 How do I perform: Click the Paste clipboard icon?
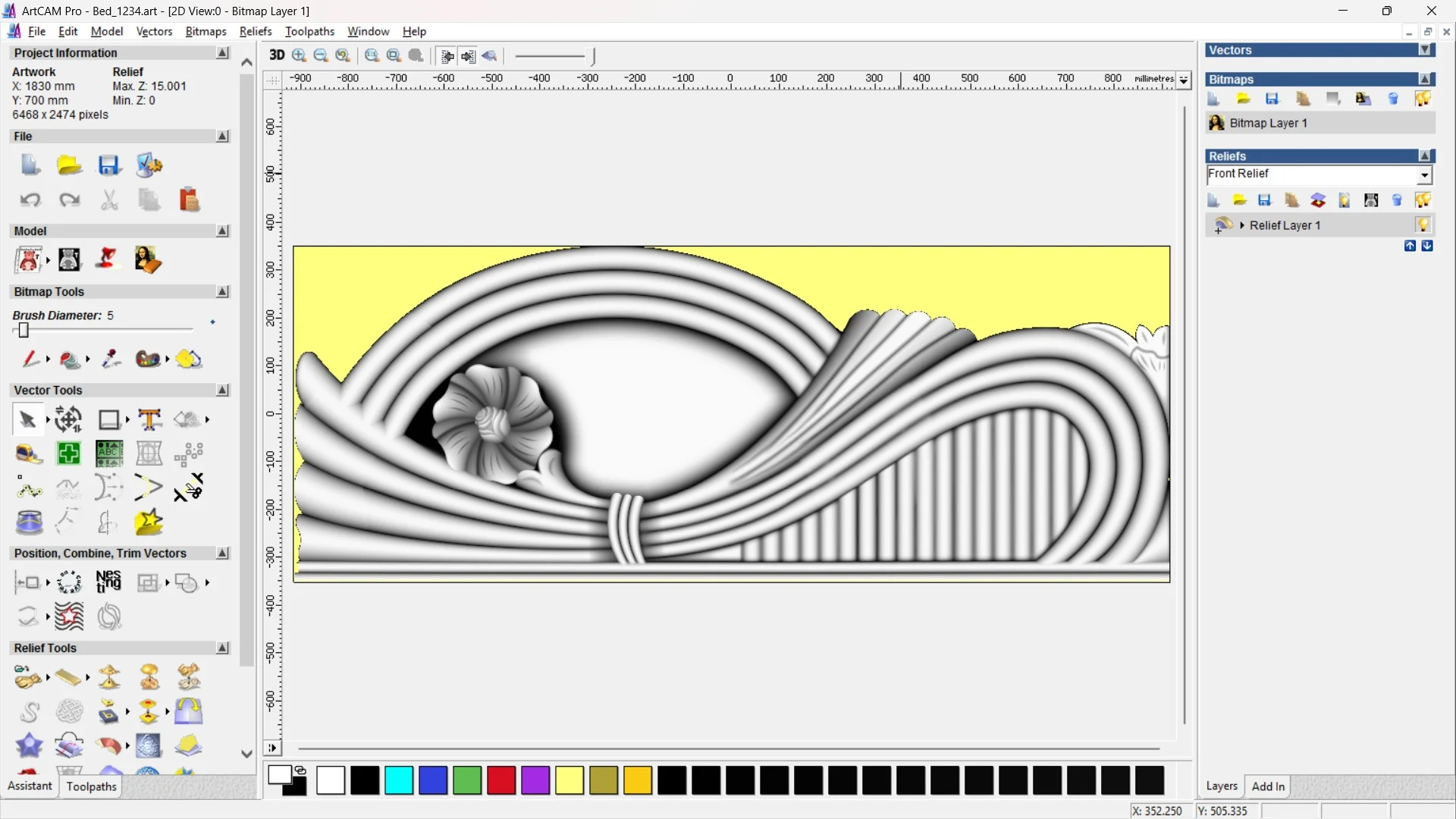[189, 200]
